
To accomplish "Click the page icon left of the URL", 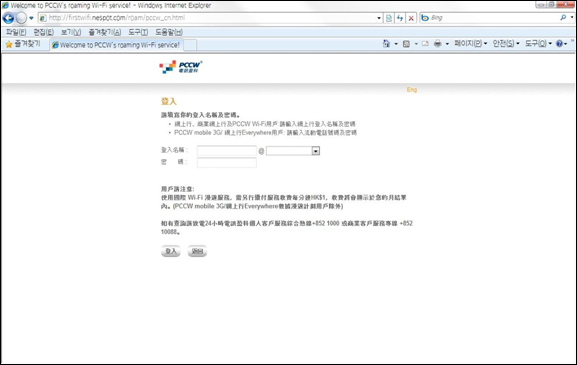I will [43, 18].
